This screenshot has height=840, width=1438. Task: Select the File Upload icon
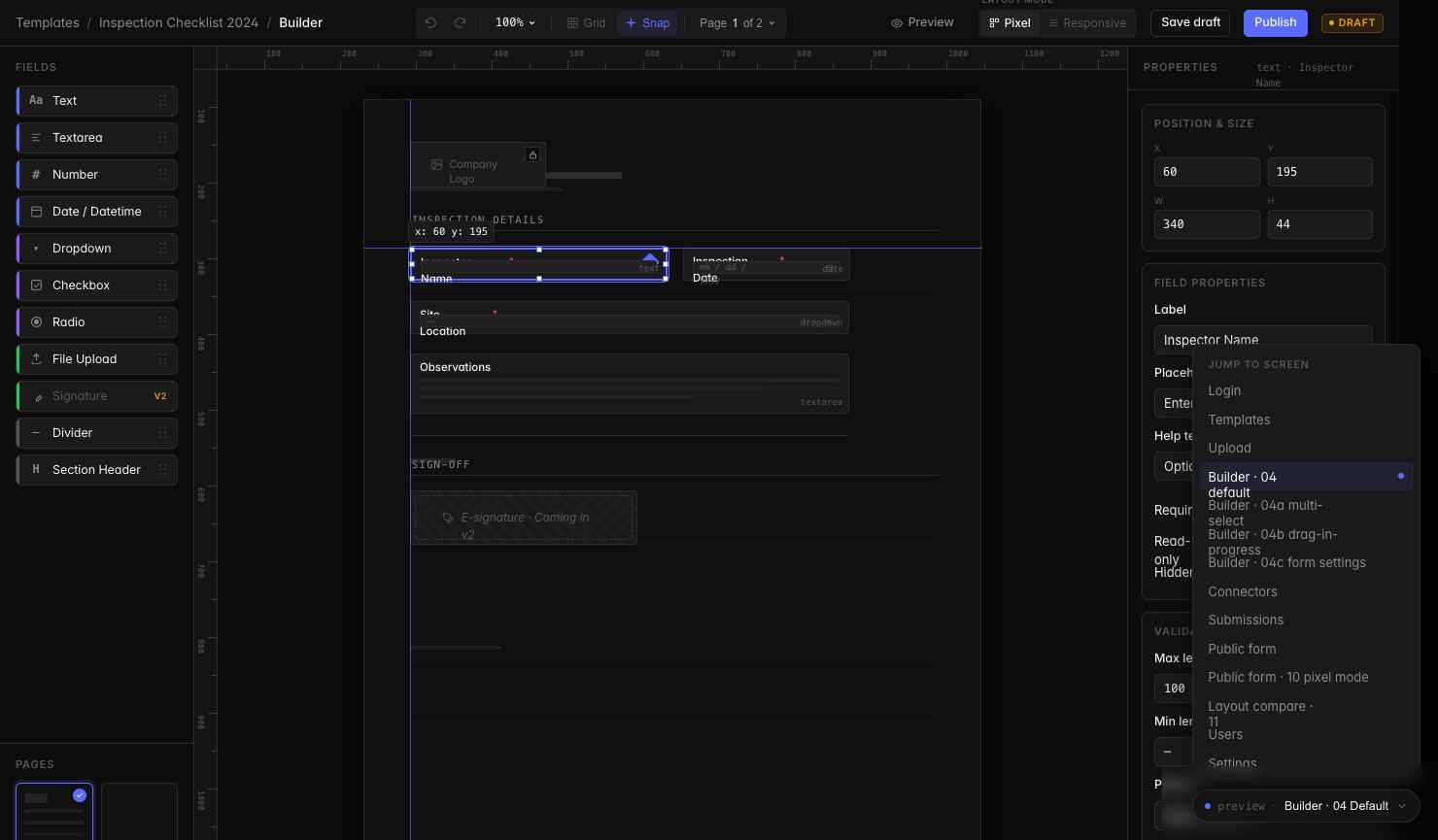pyautogui.click(x=36, y=358)
